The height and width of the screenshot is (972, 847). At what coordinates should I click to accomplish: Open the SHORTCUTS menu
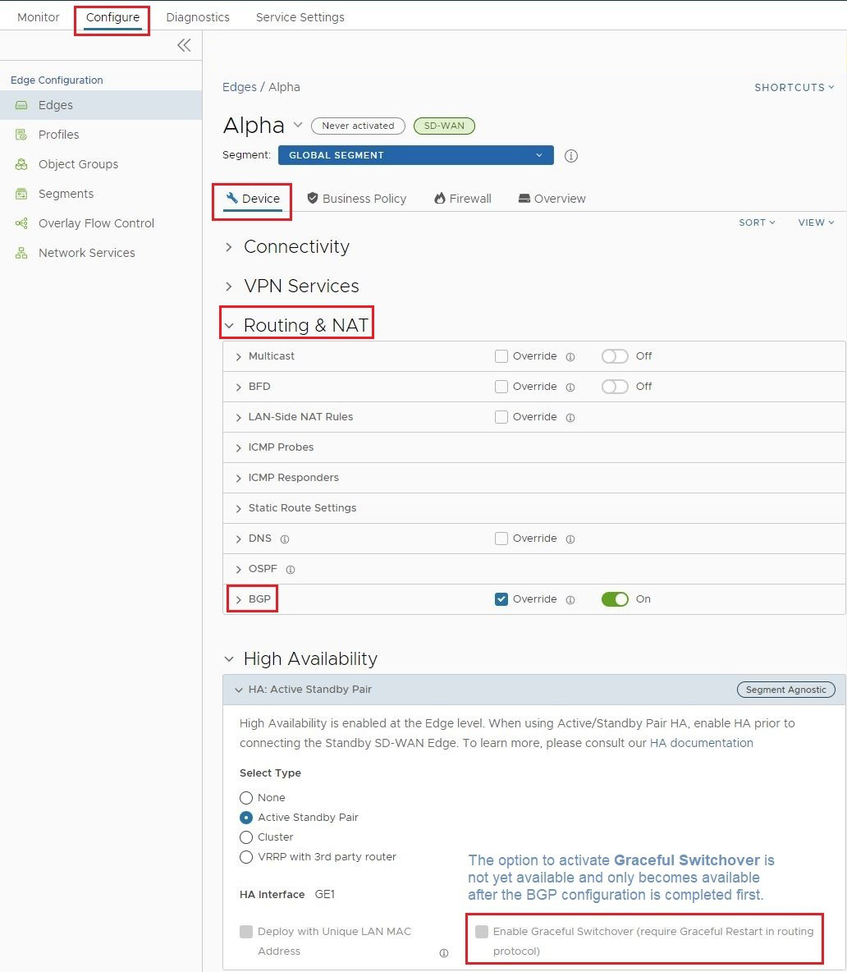[793, 87]
